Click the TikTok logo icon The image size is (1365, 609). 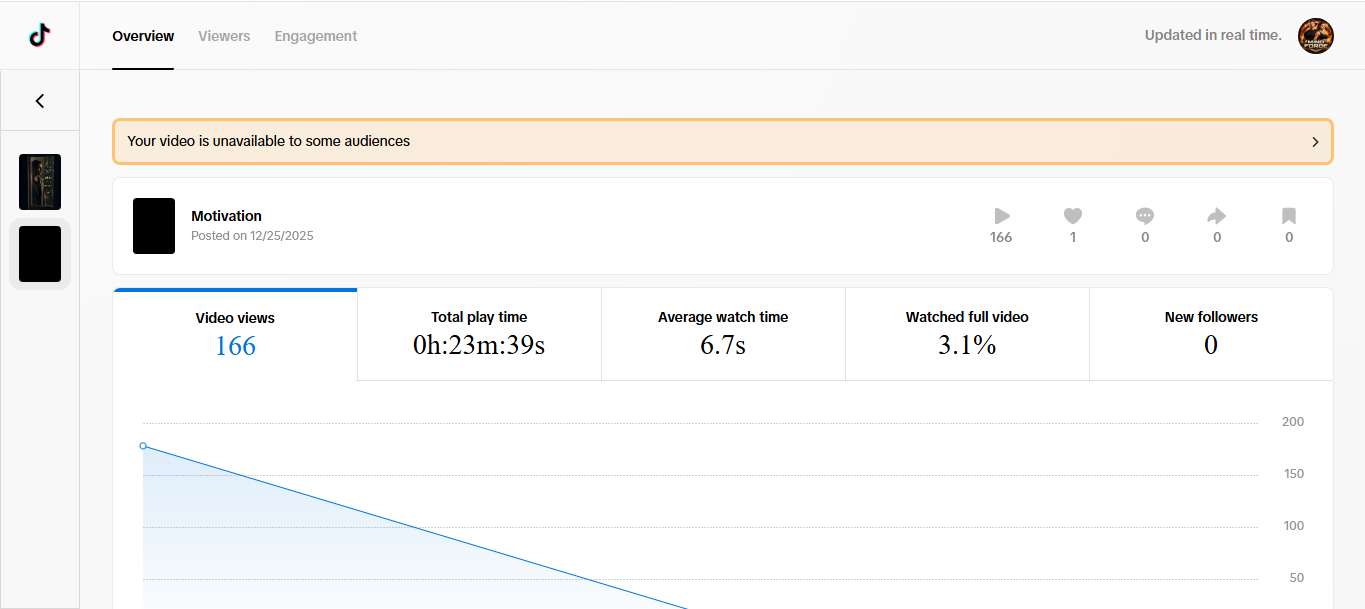(40, 36)
